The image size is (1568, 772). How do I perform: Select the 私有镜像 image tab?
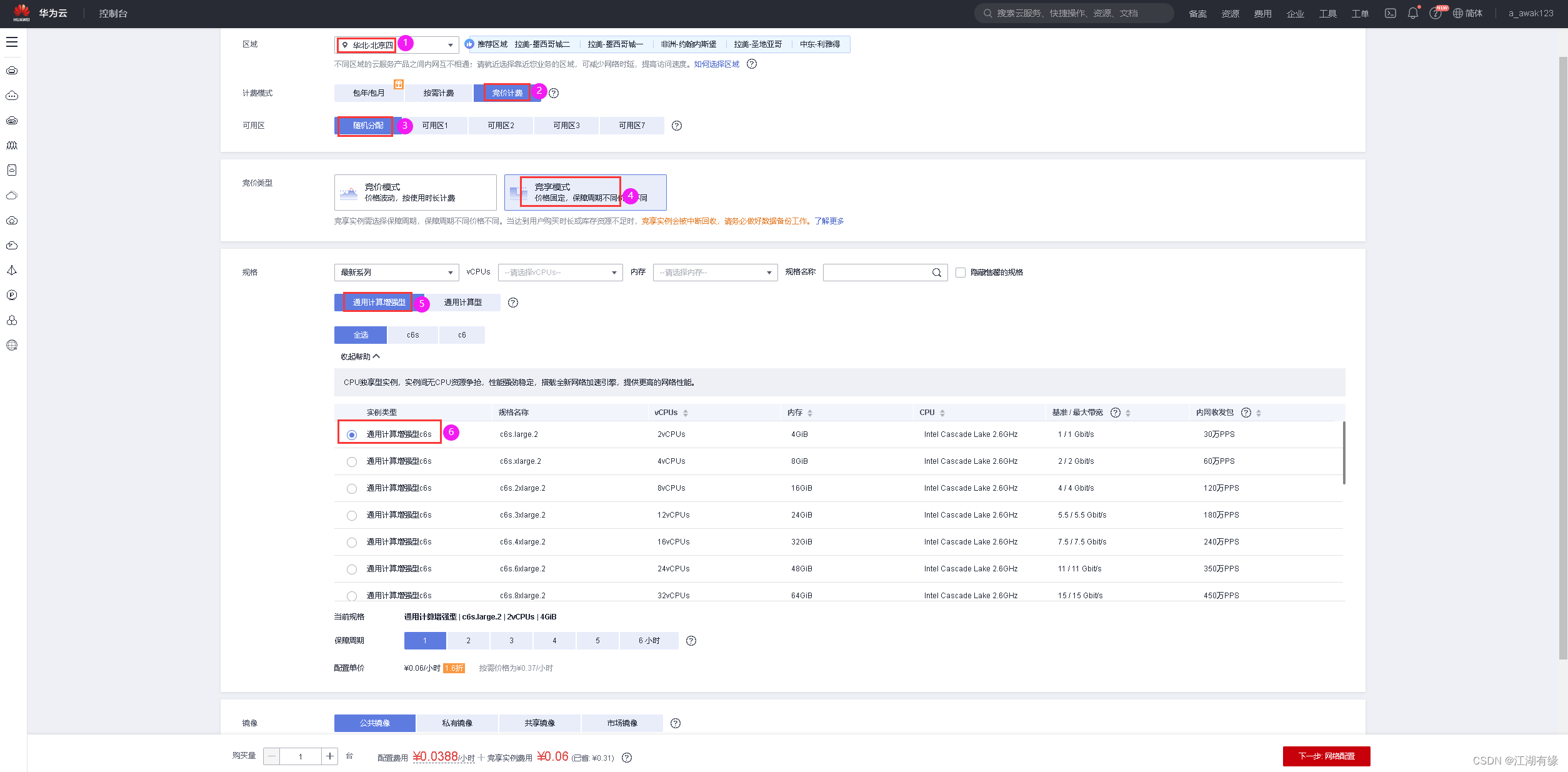457,723
